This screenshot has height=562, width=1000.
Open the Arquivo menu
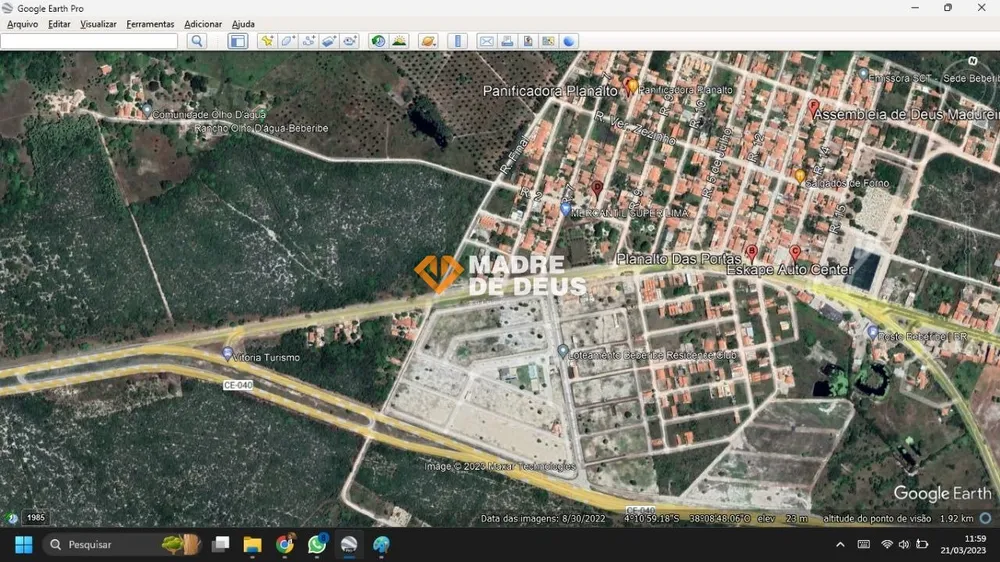click(22, 24)
